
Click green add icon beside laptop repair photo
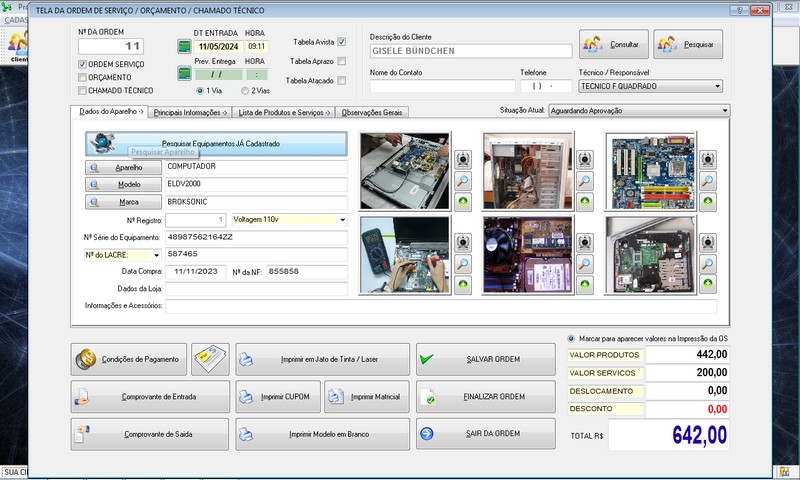click(x=463, y=201)
